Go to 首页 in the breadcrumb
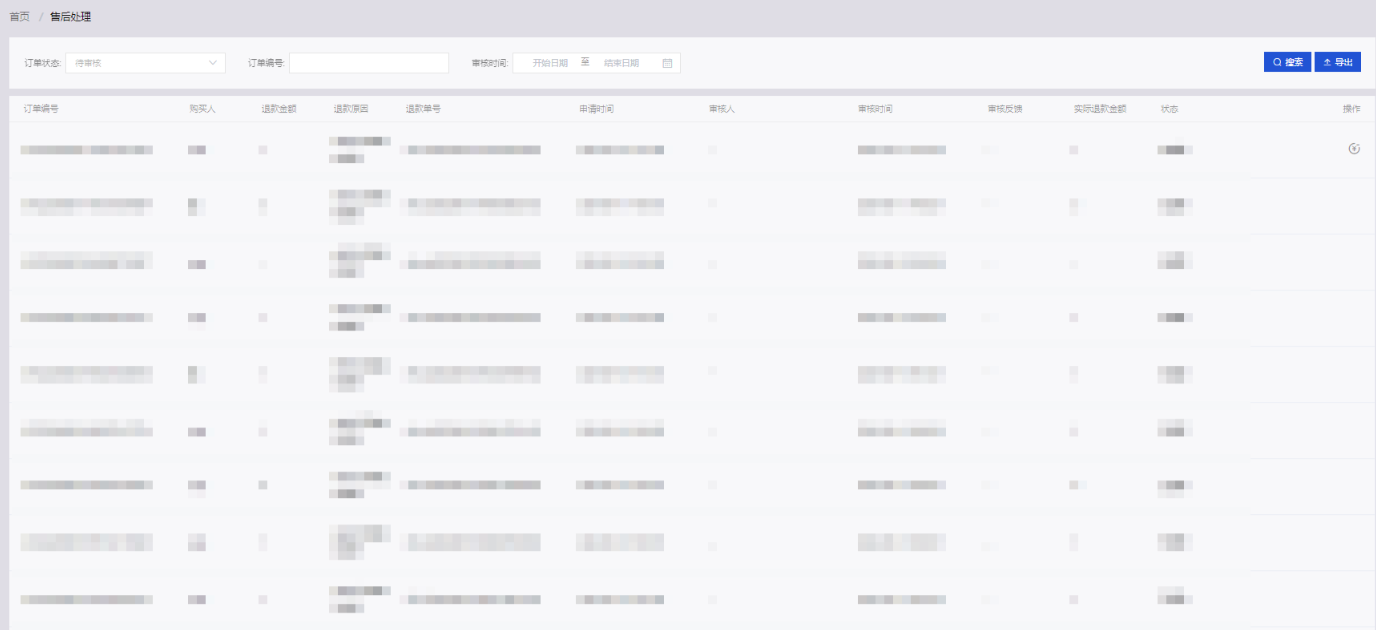 19,17
